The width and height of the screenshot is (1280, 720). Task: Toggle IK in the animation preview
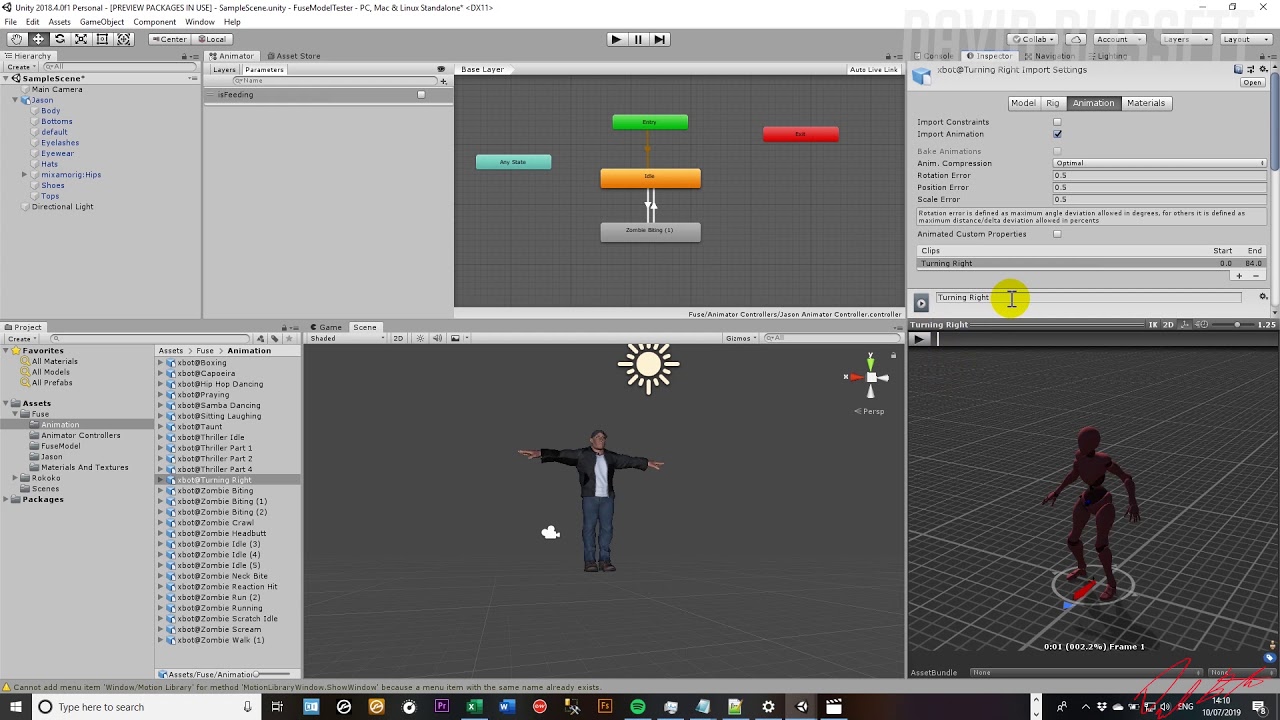tap(1153, 325)
